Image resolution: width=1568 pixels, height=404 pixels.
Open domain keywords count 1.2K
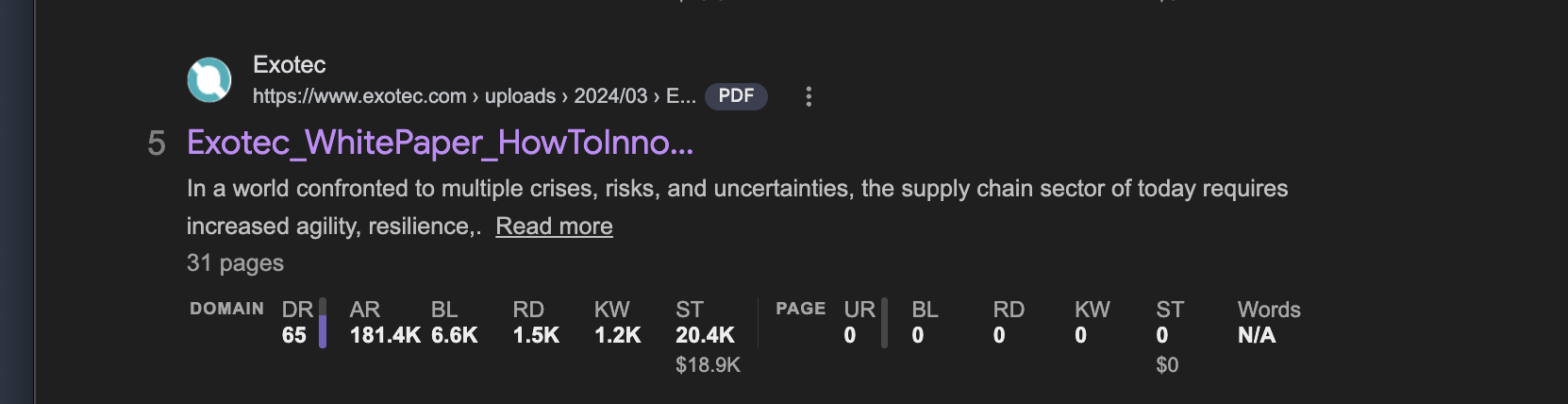click(617, 335)
